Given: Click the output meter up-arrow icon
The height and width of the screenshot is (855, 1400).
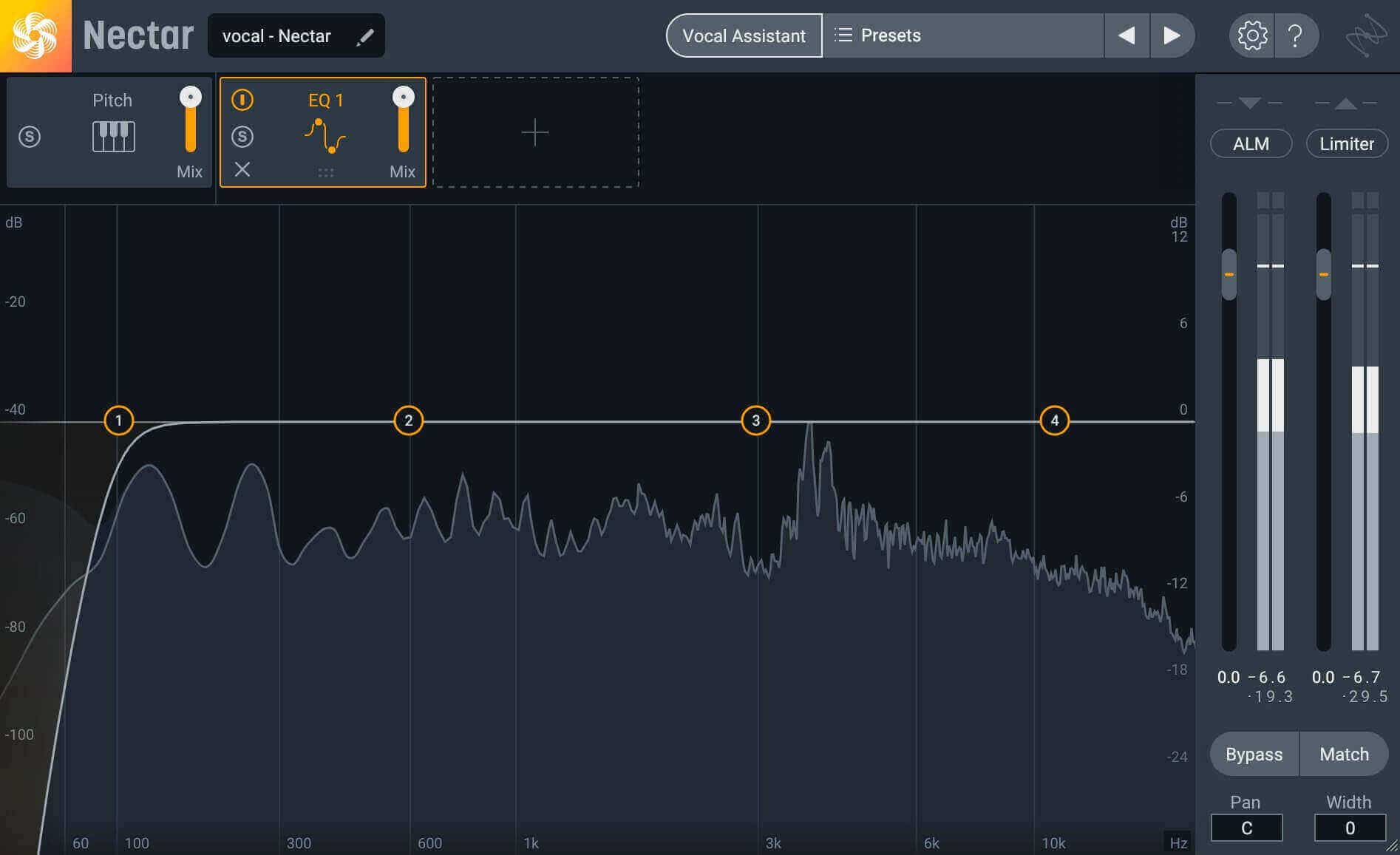Looking at the screenshot, I should click(1346, 103).
